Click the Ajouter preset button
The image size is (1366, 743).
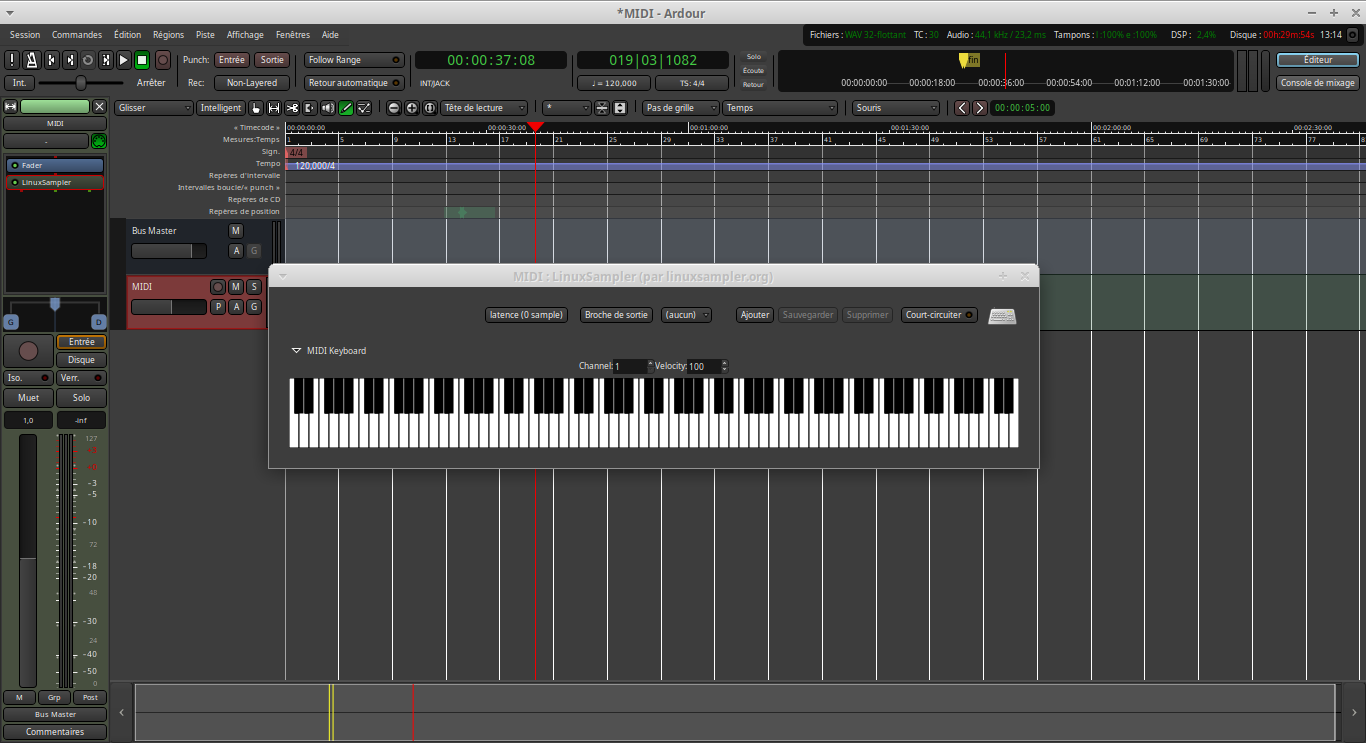pyautogui.click(x=754, y=315)
